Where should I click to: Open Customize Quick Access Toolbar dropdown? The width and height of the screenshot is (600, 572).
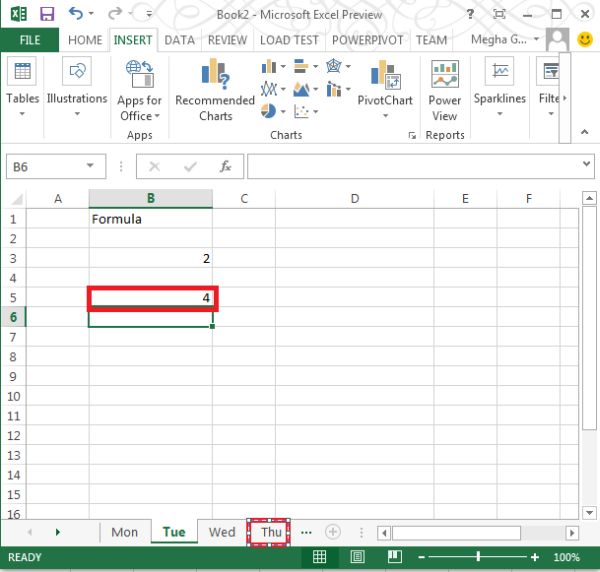point(149,15)
